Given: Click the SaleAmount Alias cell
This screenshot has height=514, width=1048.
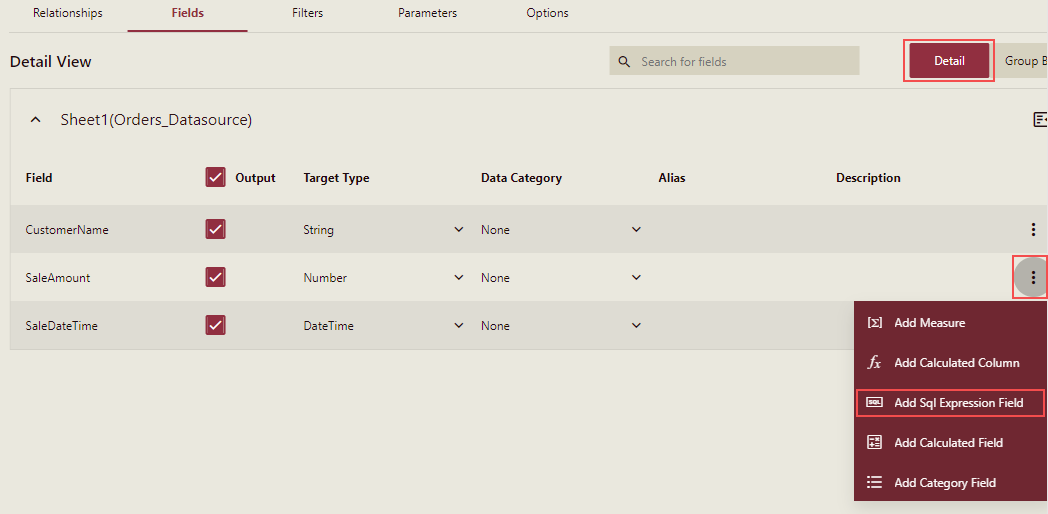Looking at the screenshot, I should point(741,277).
